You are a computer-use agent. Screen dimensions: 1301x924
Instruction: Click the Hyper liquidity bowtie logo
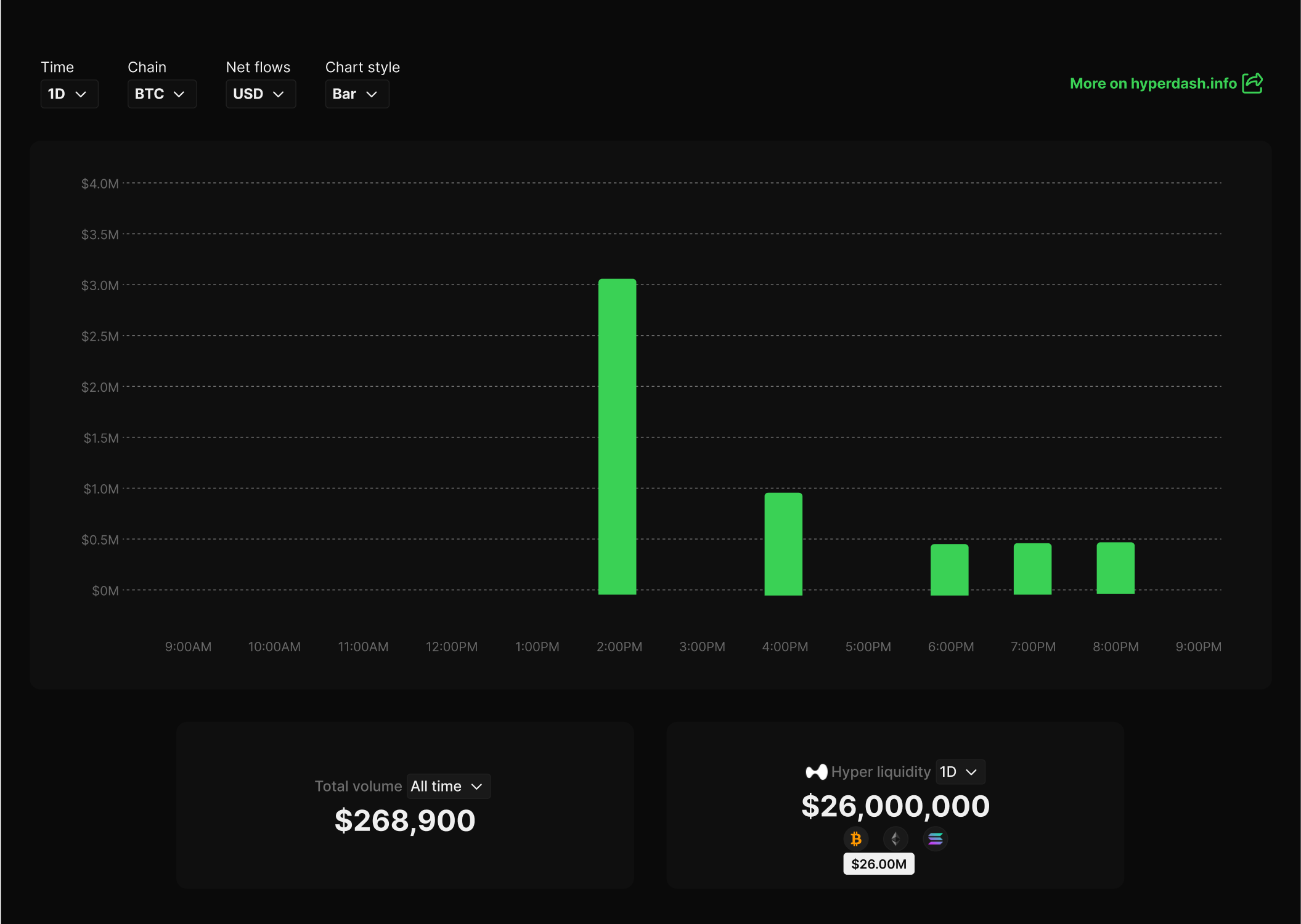pos(816,771)
